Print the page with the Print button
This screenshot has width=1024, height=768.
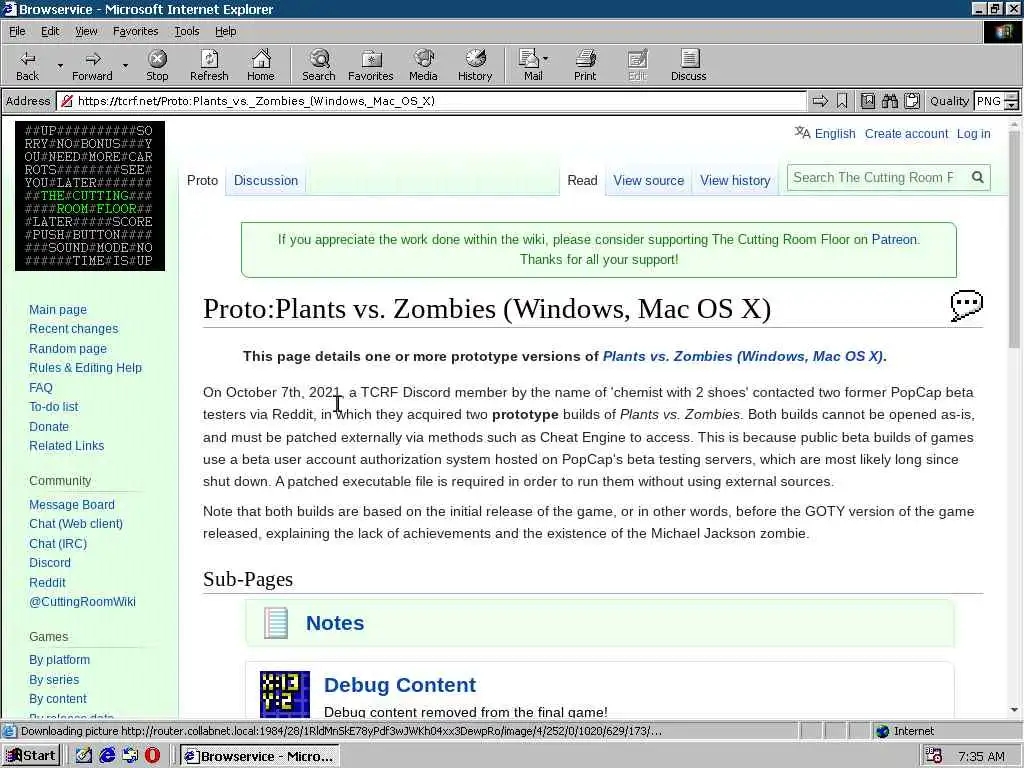(x=585, y=65)
